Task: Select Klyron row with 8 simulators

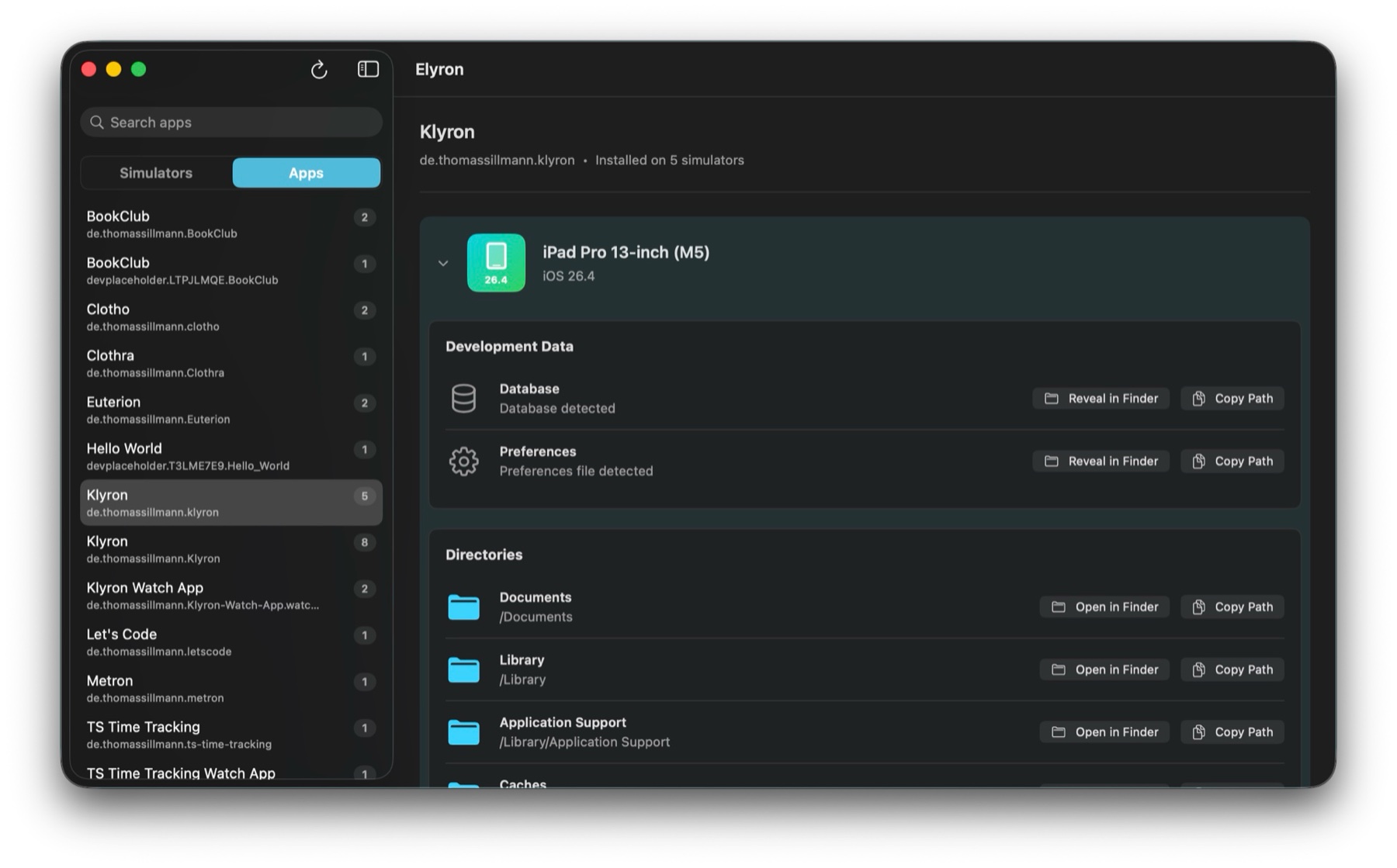Action: point(231,549)
